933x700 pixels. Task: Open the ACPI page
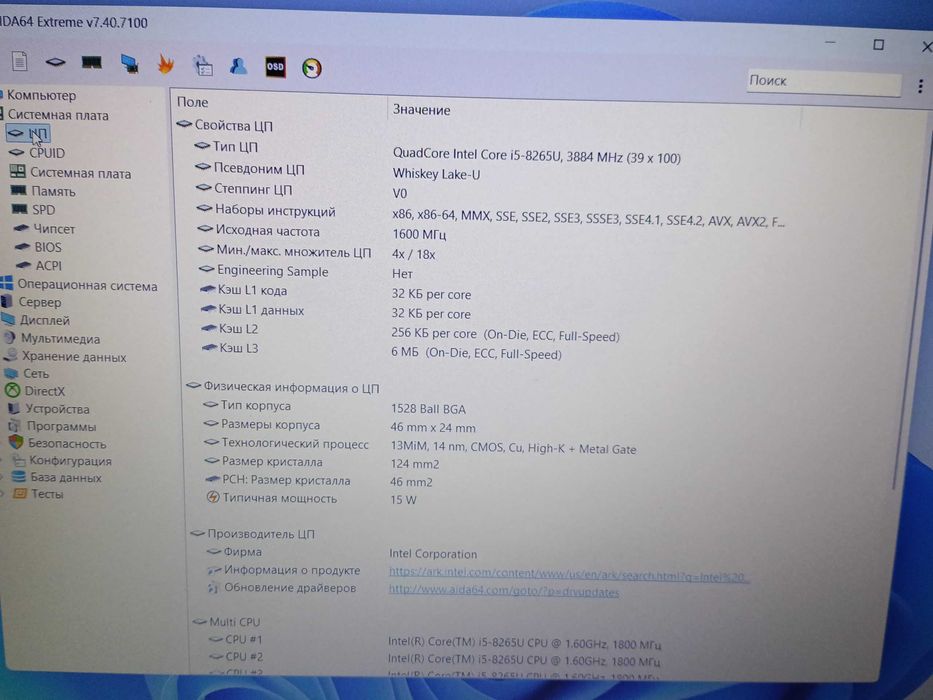[48, 265]
